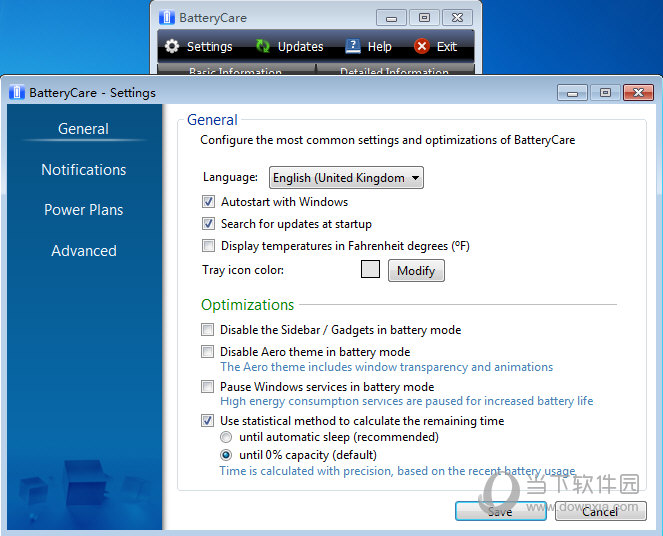The width and height of the screenshot is (663, 536).
Task: Open the Notifications settings section
Action: [83, 170]
